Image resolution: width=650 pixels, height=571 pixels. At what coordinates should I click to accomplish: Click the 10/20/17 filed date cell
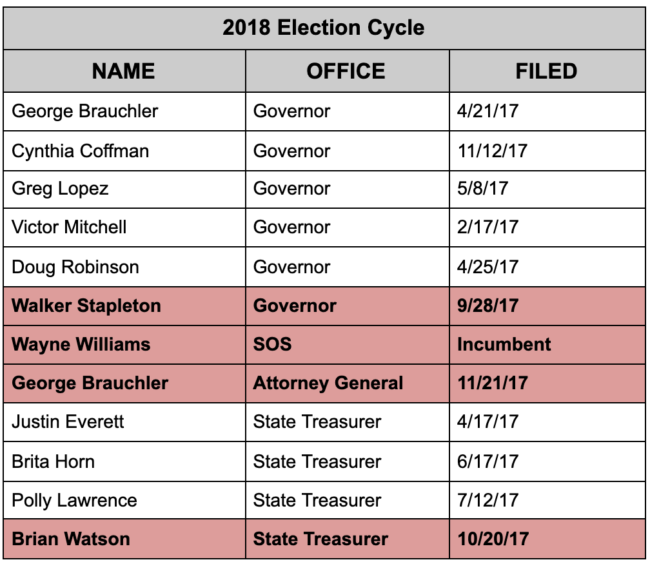(x=493, y=539)
